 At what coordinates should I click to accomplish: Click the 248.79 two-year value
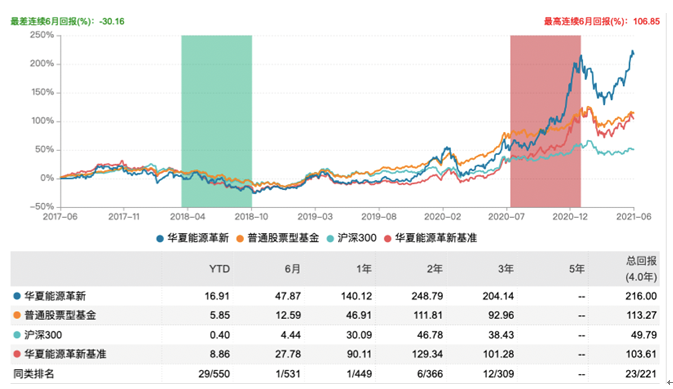pos(427,296)
